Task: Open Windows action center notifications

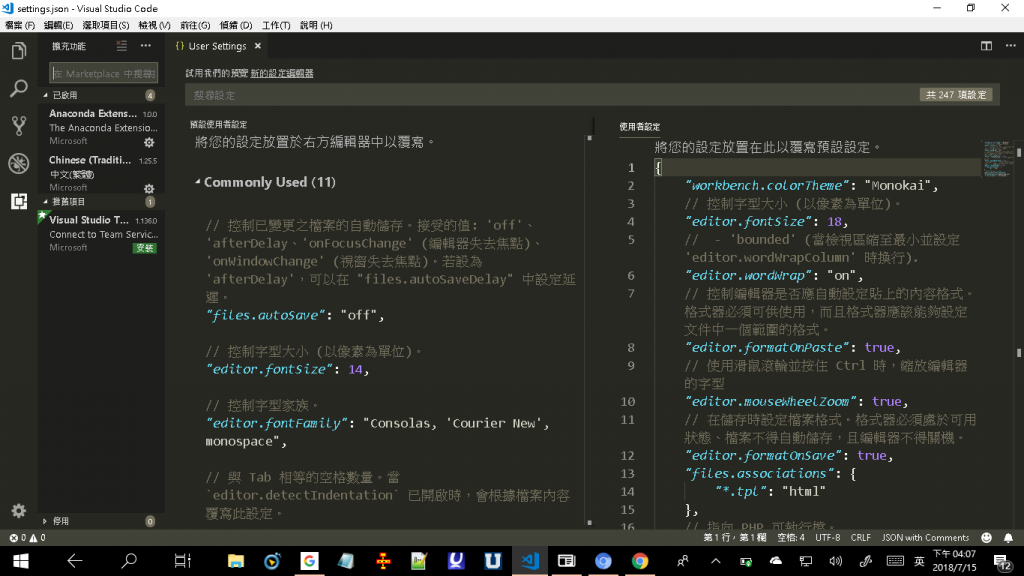Action: click(1002, 561)
